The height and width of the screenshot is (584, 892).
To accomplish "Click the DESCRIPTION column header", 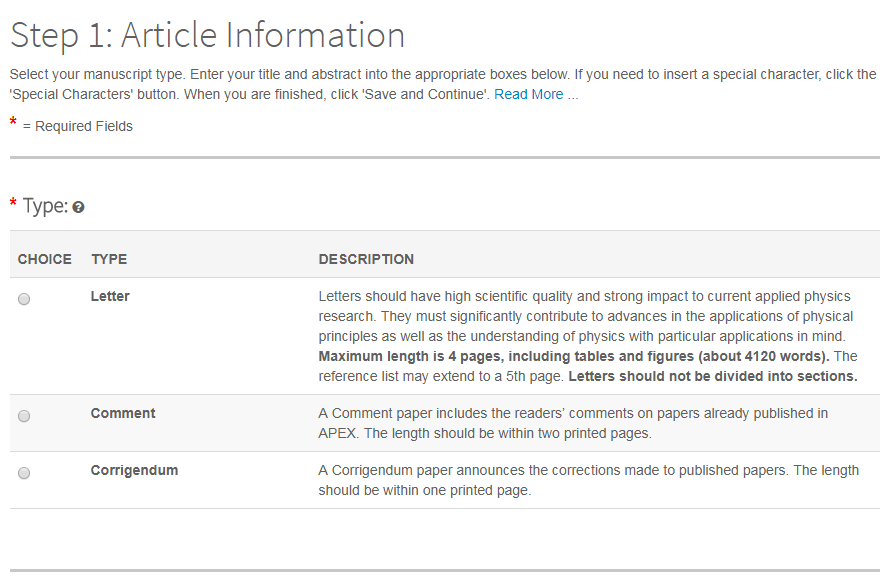I will [366, 259].
